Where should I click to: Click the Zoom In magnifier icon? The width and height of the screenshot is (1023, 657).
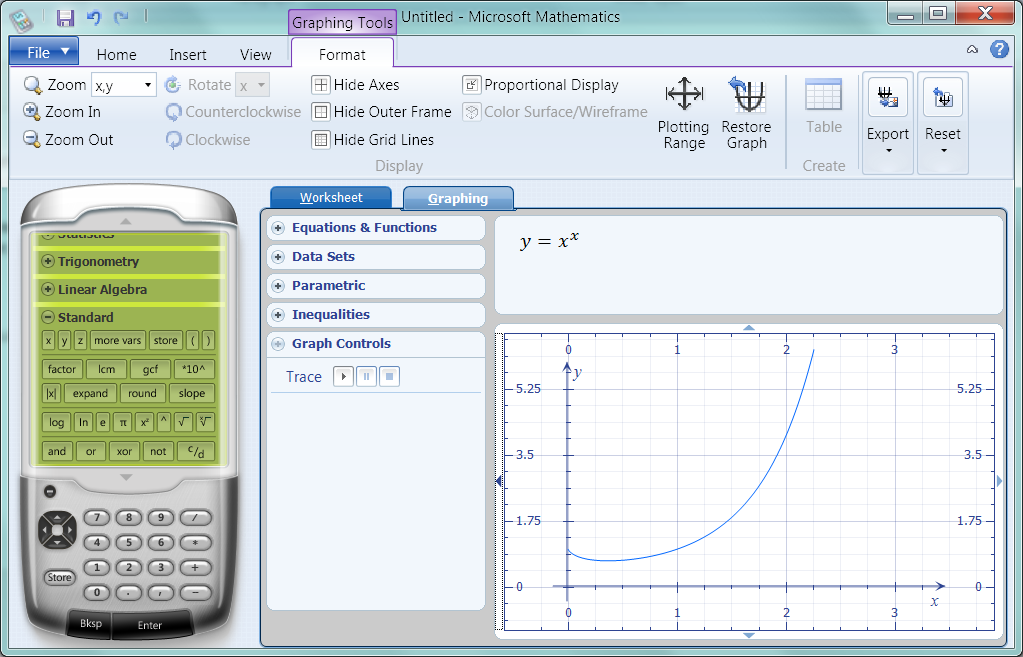pos(32,112)
